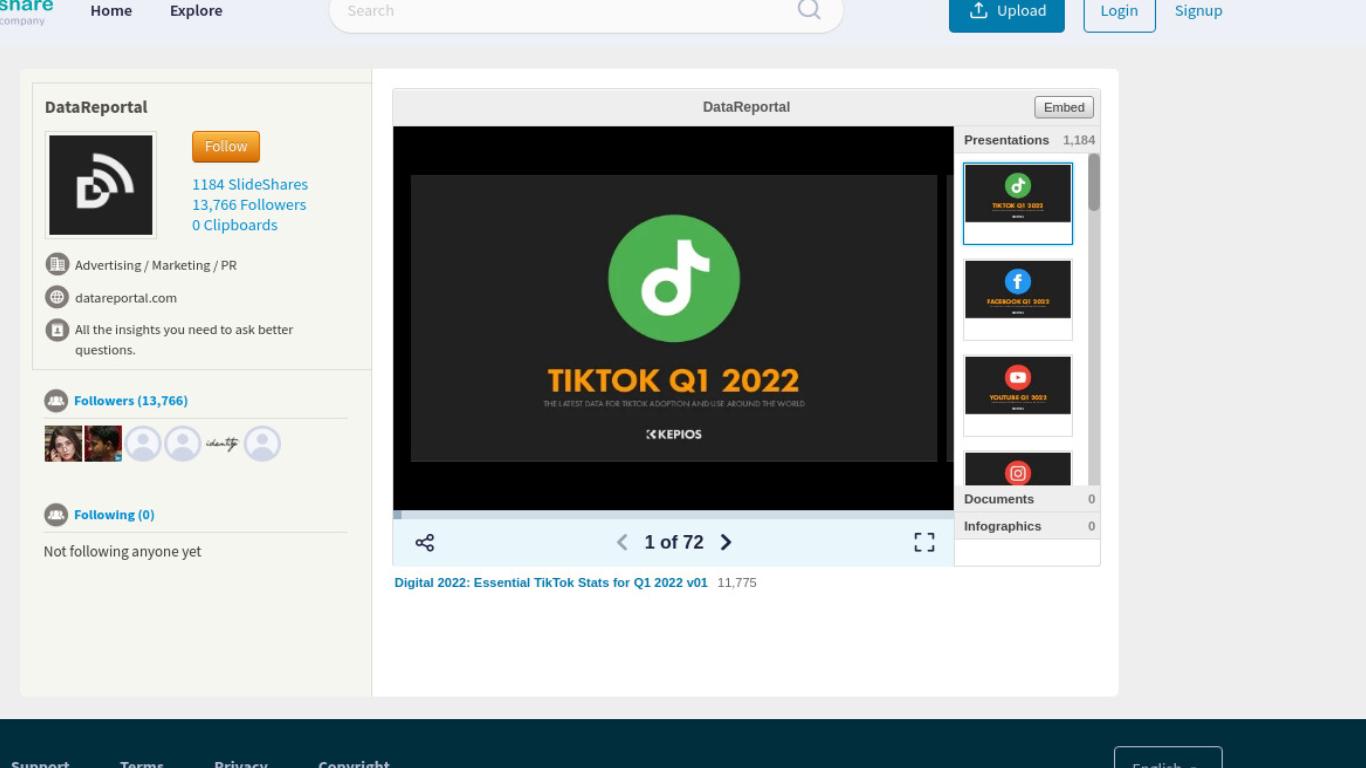The image size is (1366, 768).
Task: Open second follower avatar photo
Action: 103,443
